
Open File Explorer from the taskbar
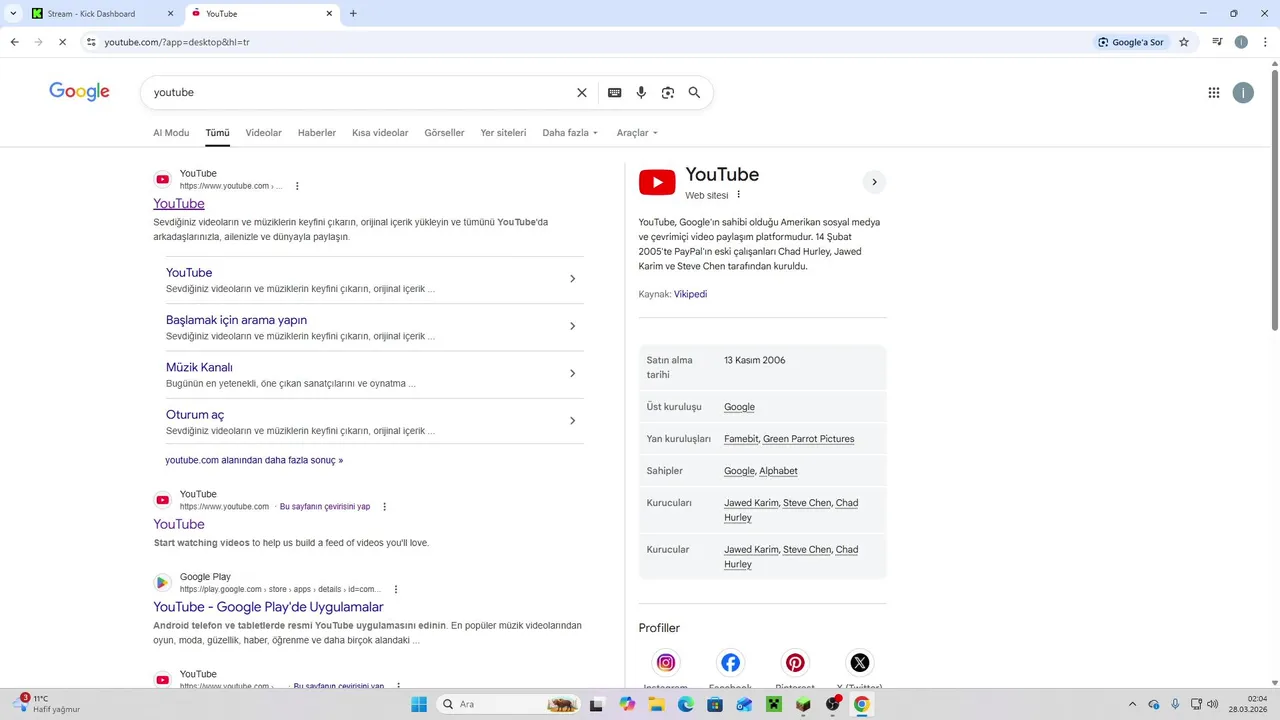pos(656,704)
